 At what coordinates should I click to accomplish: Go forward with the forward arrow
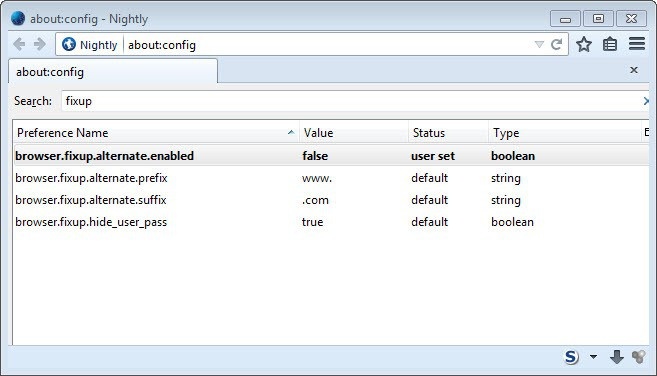(x=40, y=44)
